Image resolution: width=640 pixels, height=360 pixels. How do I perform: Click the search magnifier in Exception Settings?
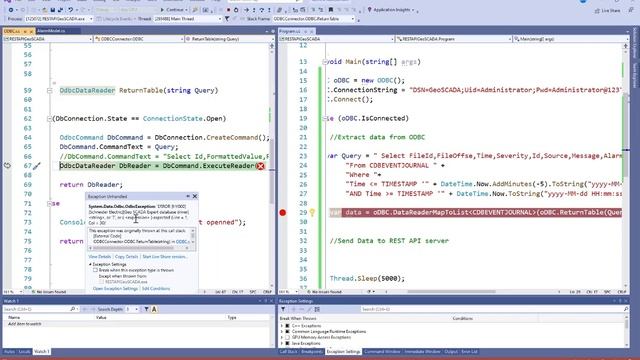(626, 309)
